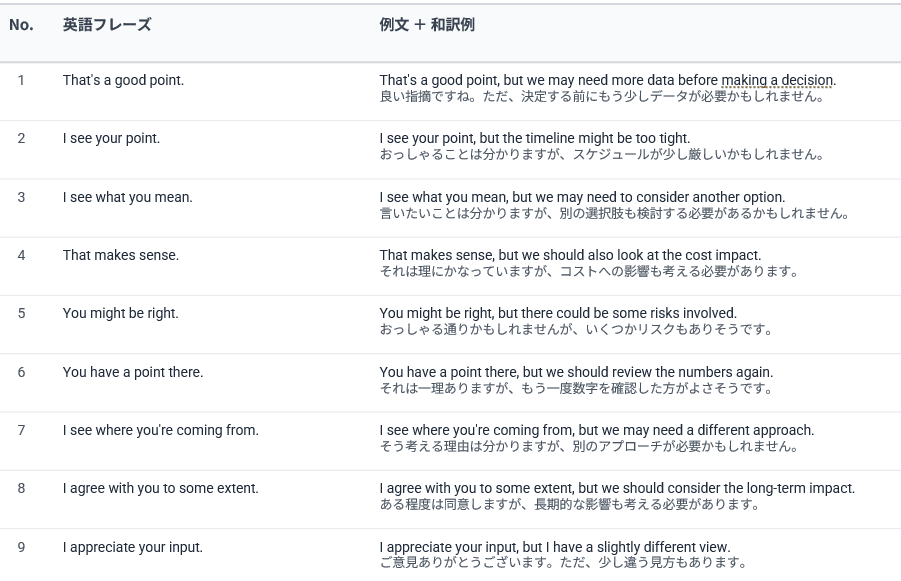Select the phrase cell "I agree with you to some extent."
The image size is (901, 581).
pyautogui.click(x=160, y=488)
